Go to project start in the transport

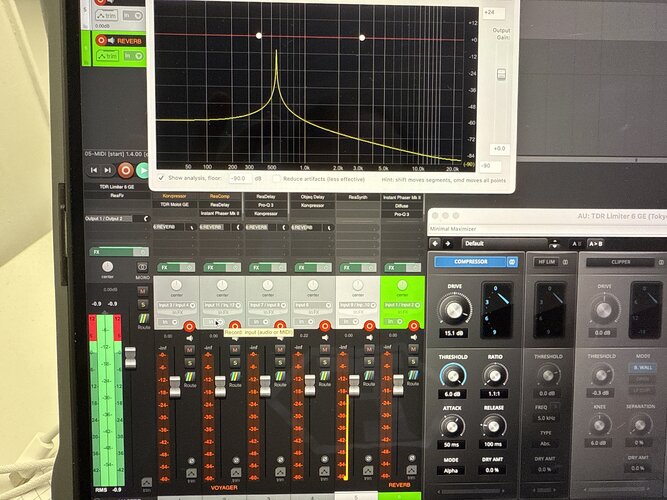(x=94, y=170)
